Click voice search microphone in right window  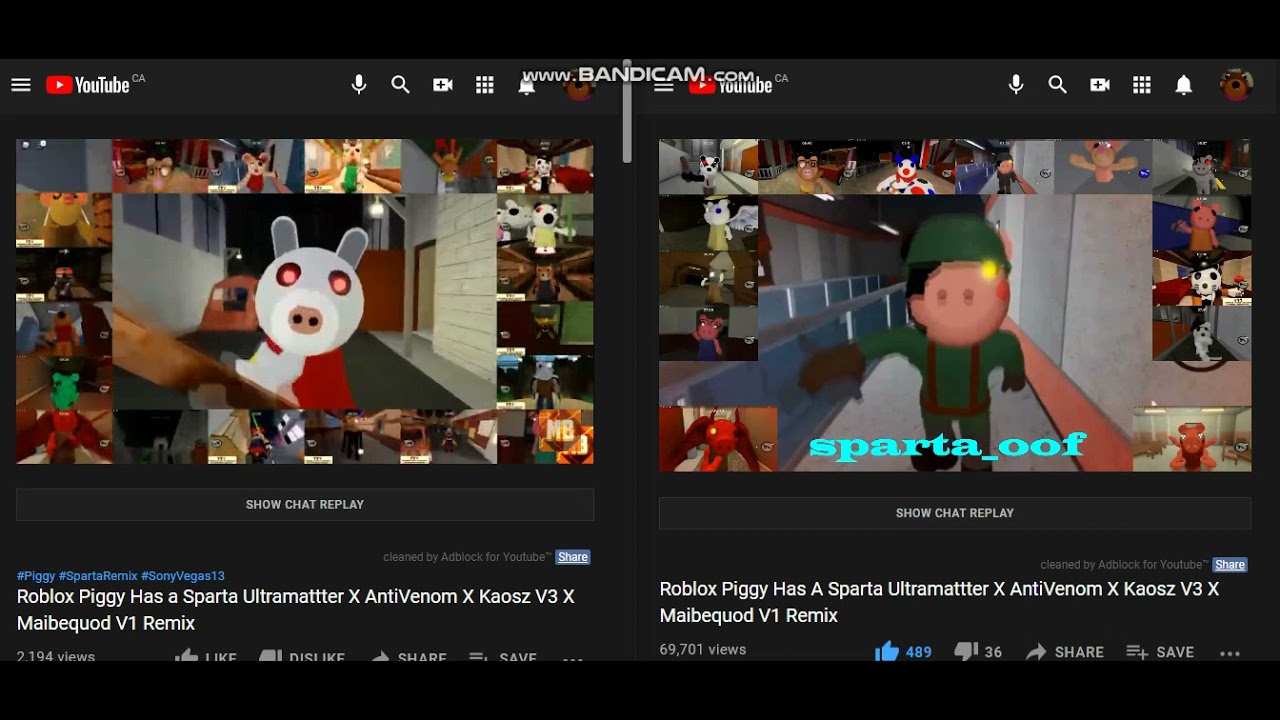[1016, 85]
